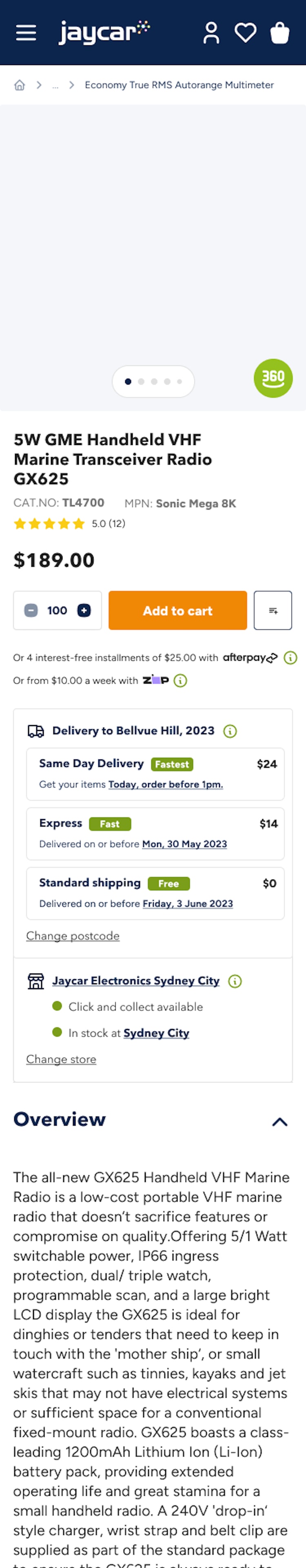The height and width of the screenshot is (1568, 306).
Task: Expand the collapsed breadcrumb ellipsis
Action: (x=55, y=85)
